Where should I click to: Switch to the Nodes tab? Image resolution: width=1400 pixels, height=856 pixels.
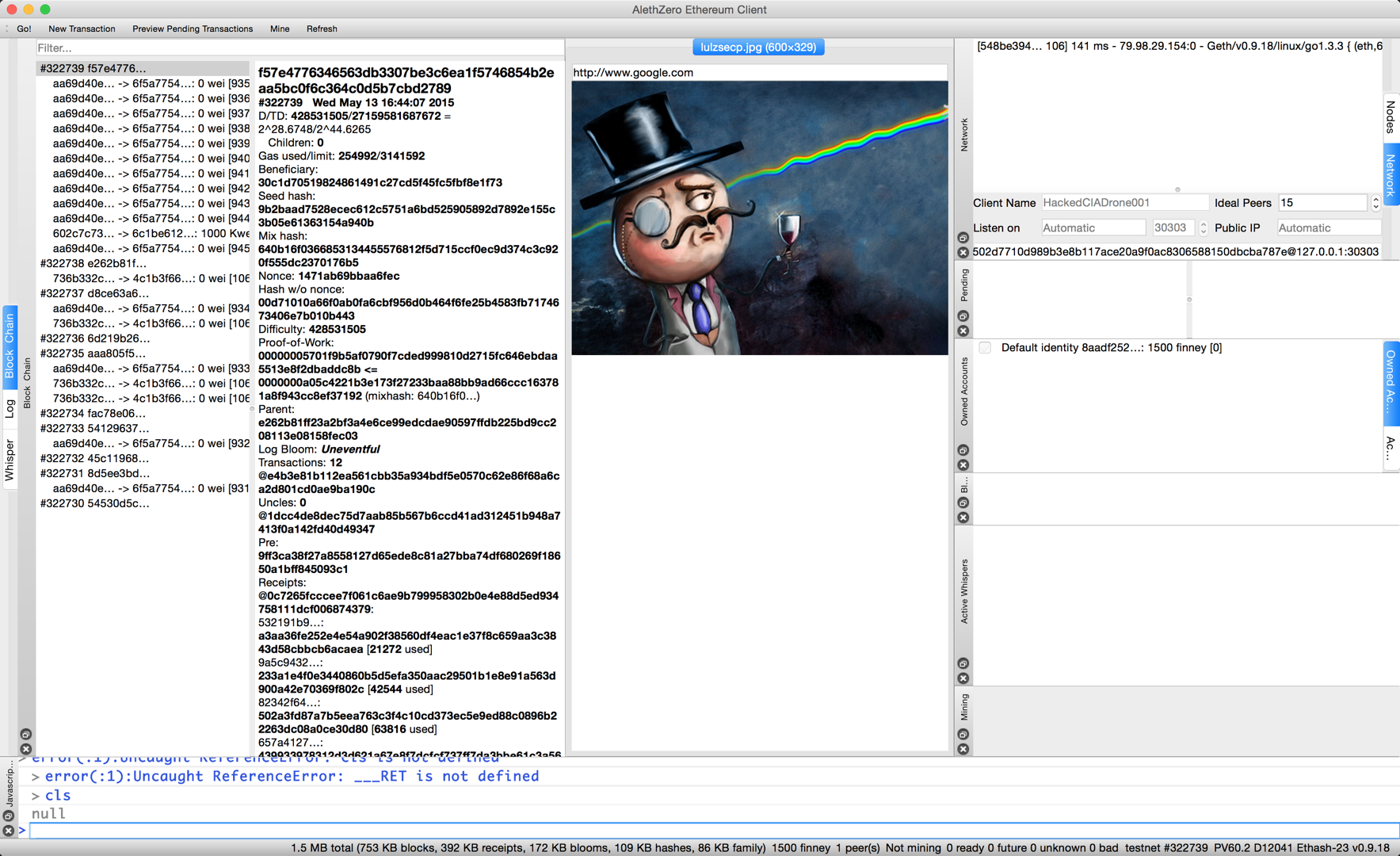tap(1390, 118)
